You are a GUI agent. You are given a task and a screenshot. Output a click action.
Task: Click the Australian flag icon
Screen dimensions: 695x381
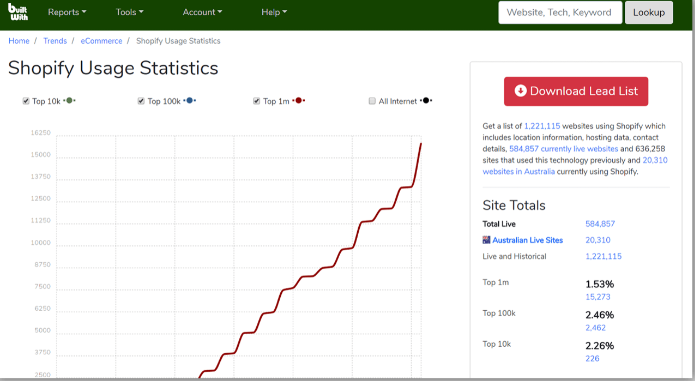point(486,240)
